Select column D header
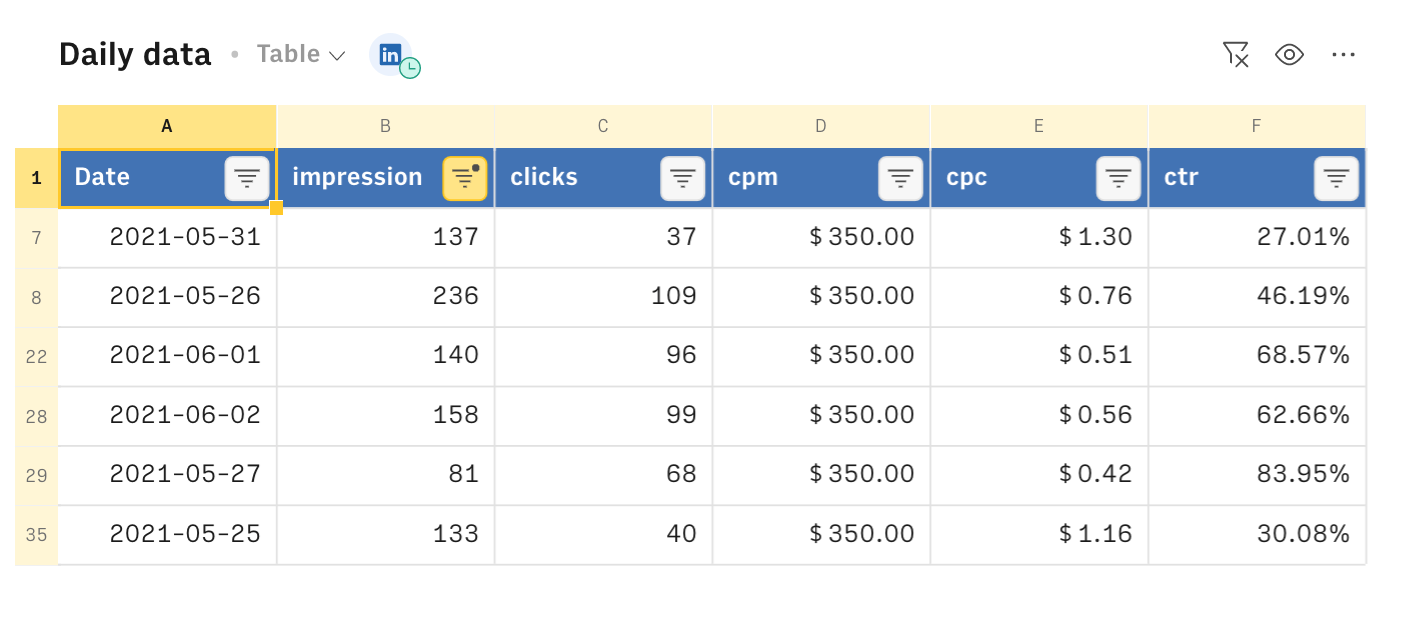 tap(821, 126)
